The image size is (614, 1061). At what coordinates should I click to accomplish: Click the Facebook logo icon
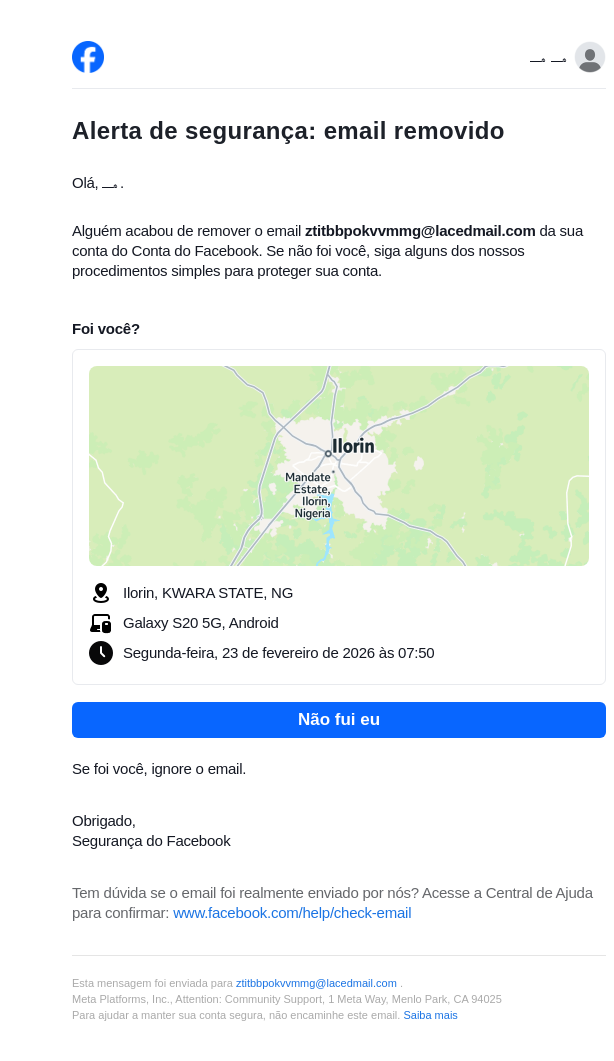[88, 57]
